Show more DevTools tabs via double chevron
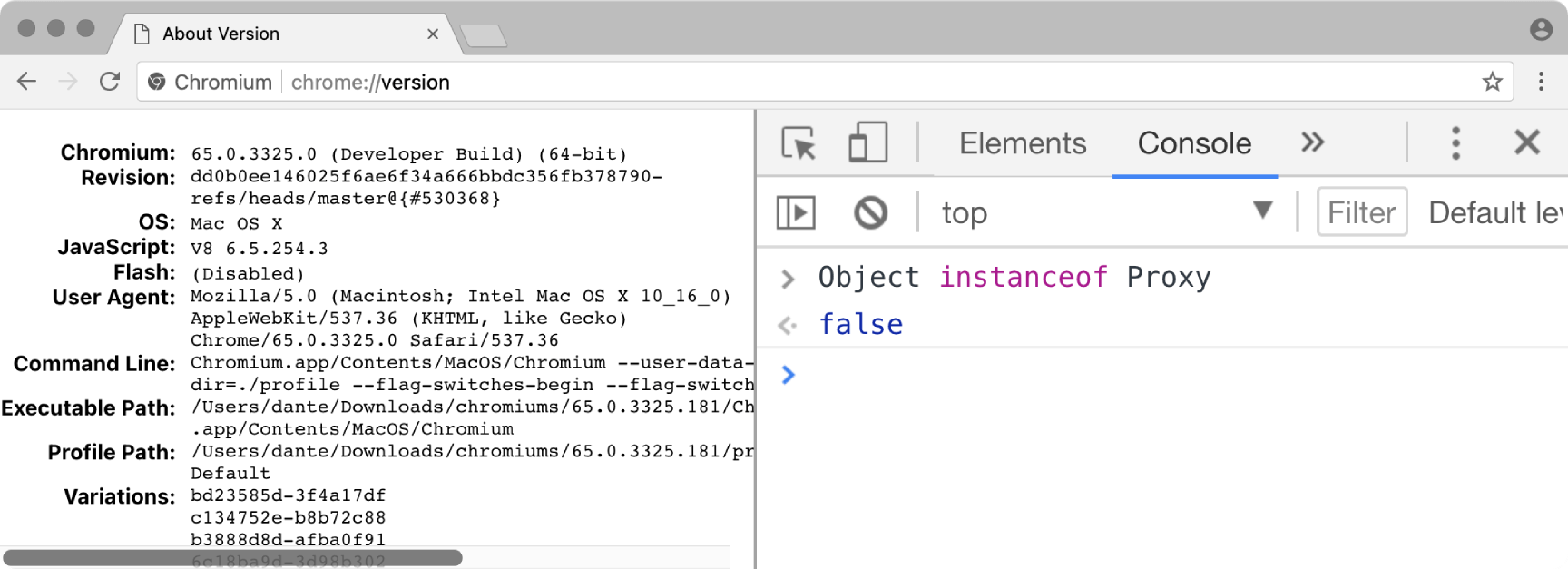1568x569 pixels. tap(1312, 142)
